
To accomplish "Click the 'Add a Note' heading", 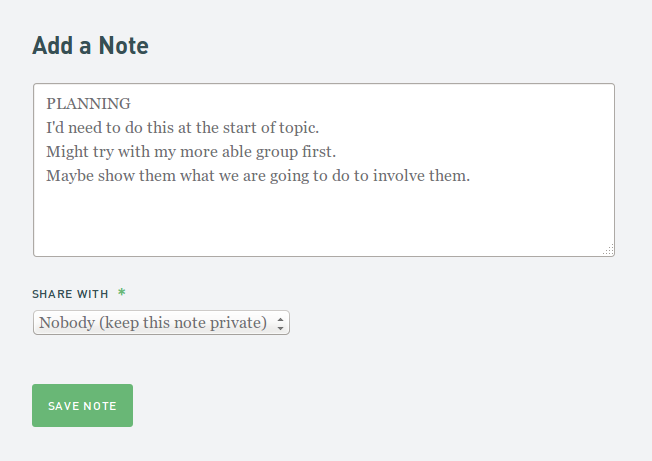I will [x=90, y=45].
